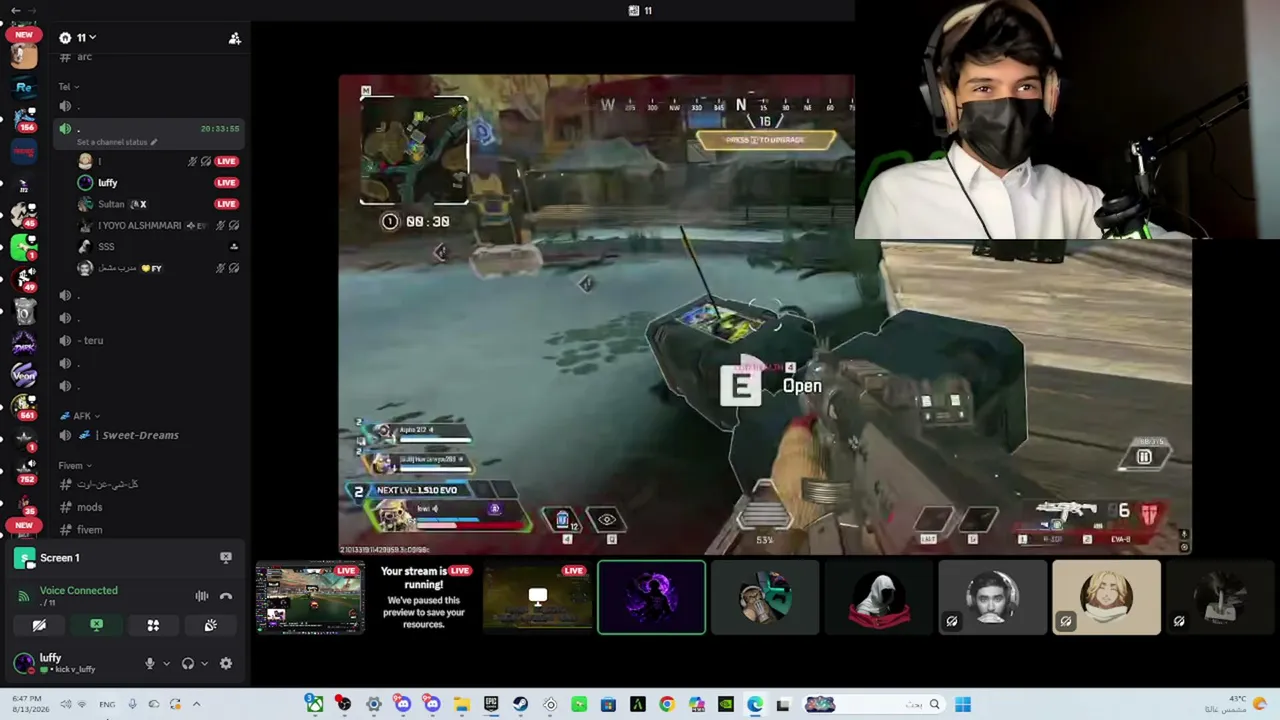Open the server icon with 752 badge
1280x720 pixels.
click(x=24, y=471)
